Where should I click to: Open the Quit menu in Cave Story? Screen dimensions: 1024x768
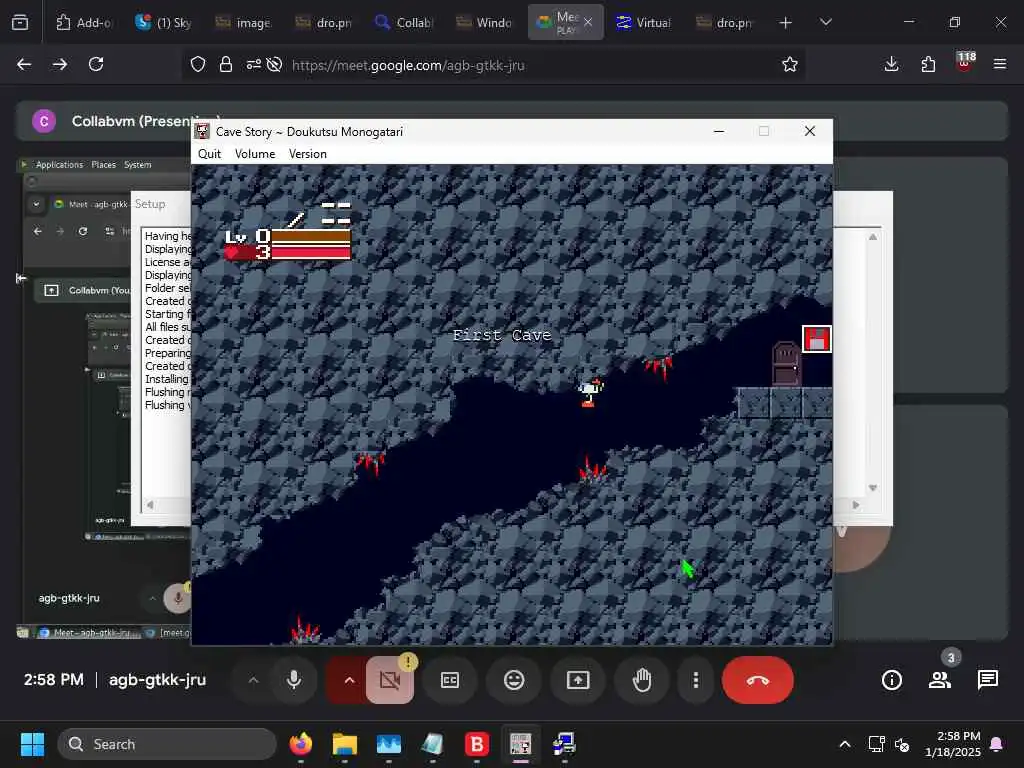point(209,153)
